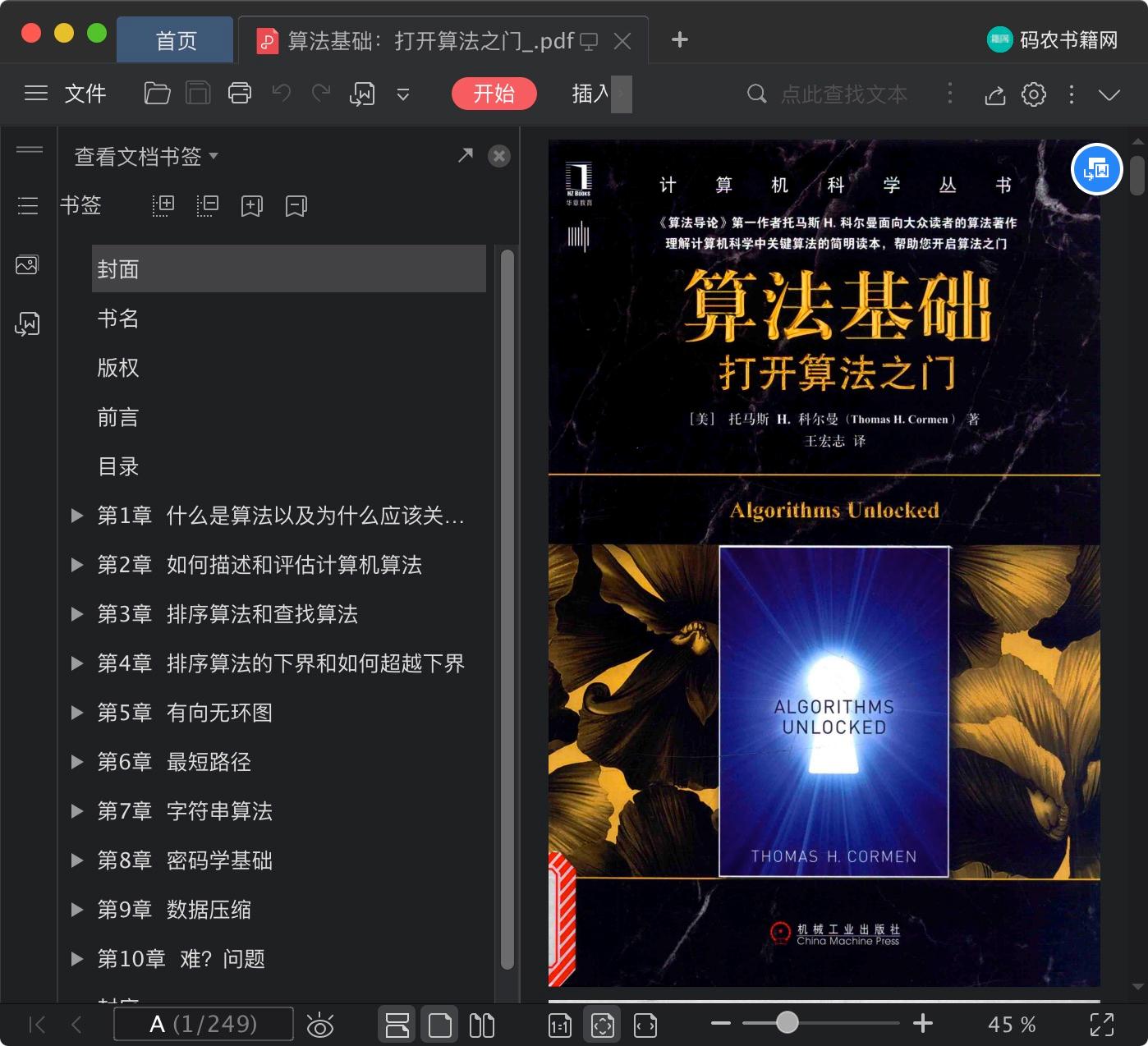Show thumbnails sidebar icon

click(x=27, y=265)
